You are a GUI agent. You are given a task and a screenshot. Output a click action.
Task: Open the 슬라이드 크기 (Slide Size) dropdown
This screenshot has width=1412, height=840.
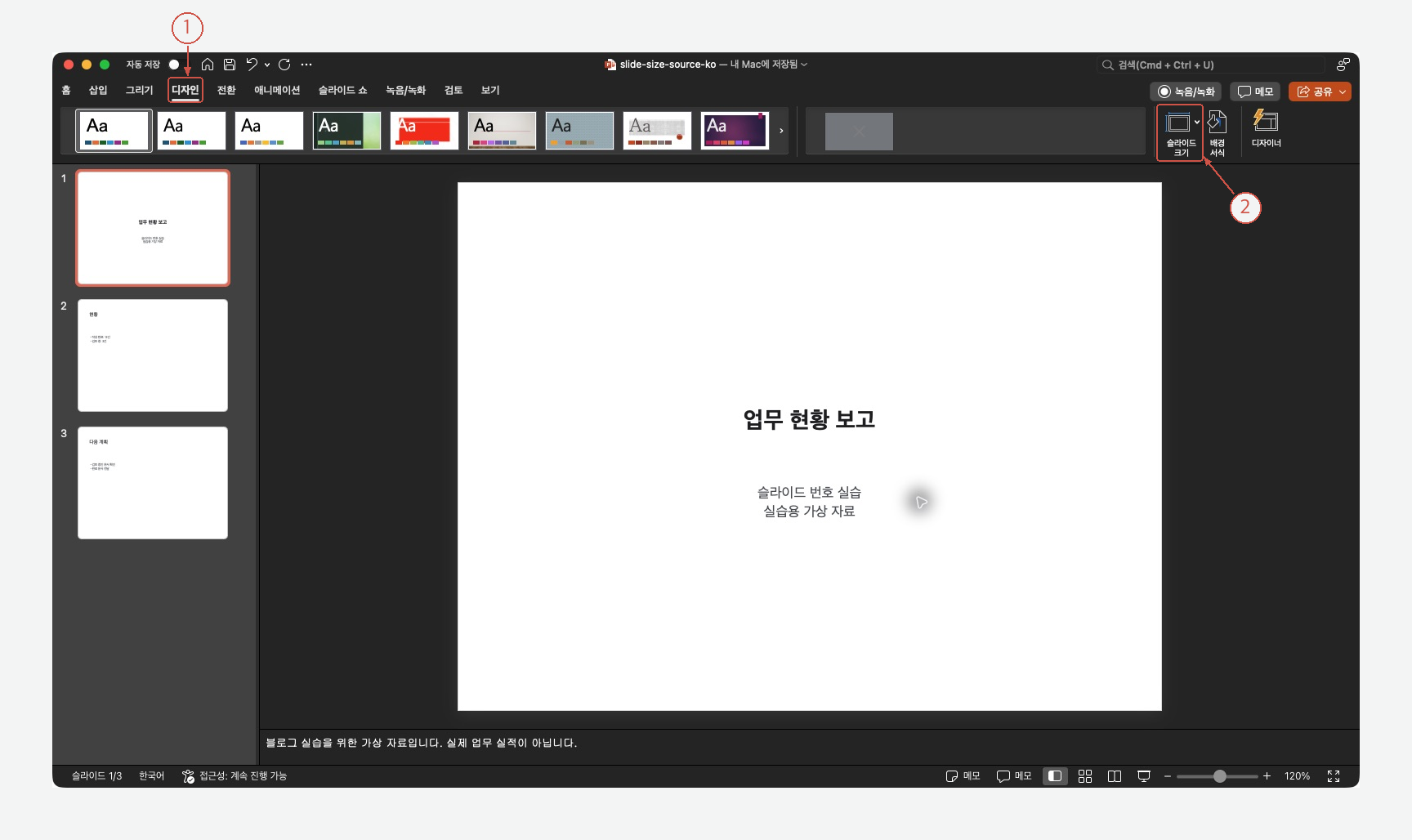click(1181, 132)
